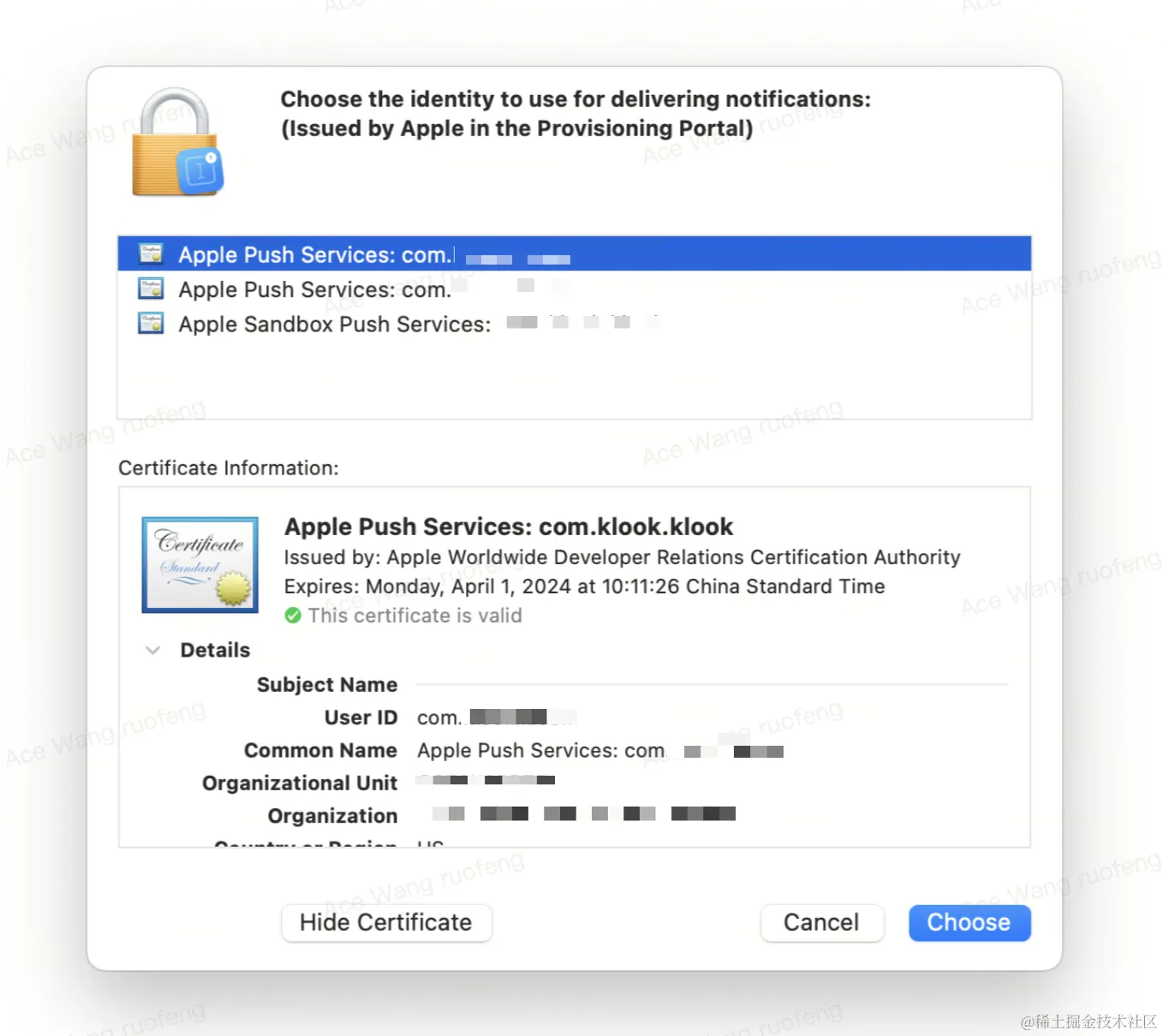Click the blue Choose button

(x=969, y=922)
